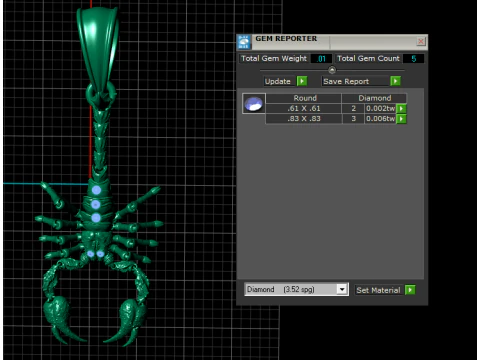Click the 0.002tw weight cell
480x360 pixels.
[380, 108]
